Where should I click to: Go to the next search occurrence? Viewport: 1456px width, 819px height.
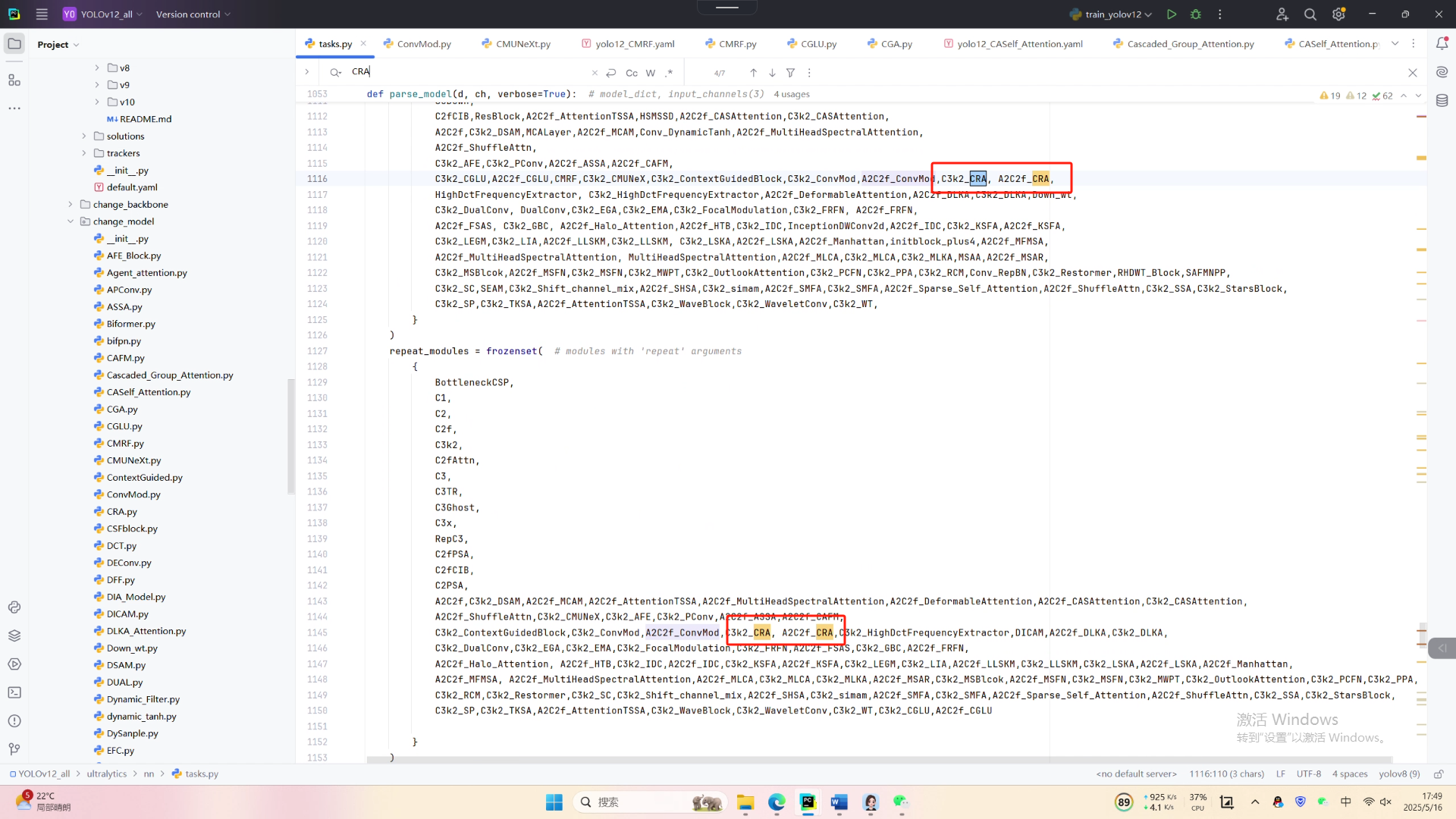(x=772, y=73)
